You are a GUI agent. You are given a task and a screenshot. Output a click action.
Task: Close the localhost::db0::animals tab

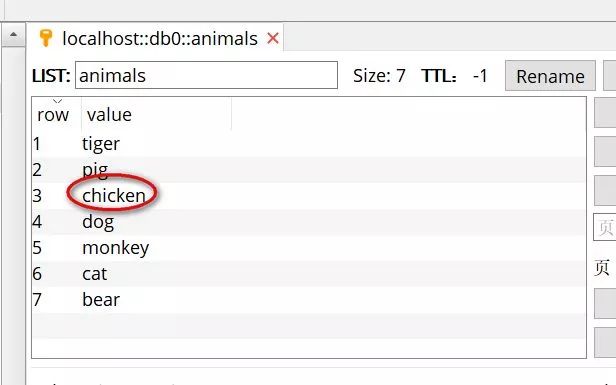273,38
